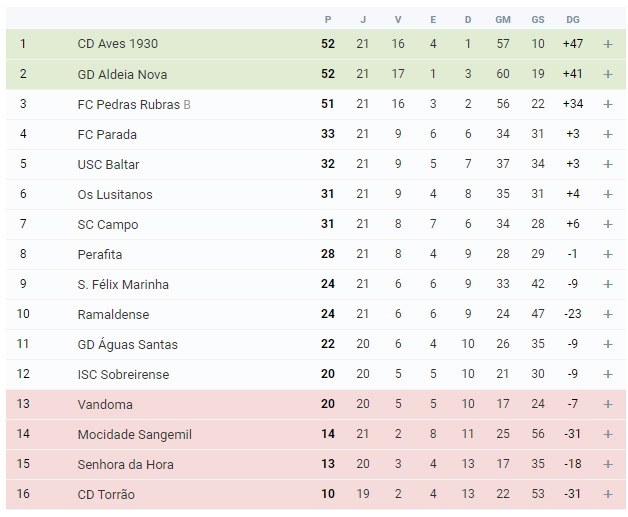
Task: Open Os Lusitanos details via plus icon
Action: (608, 194)
